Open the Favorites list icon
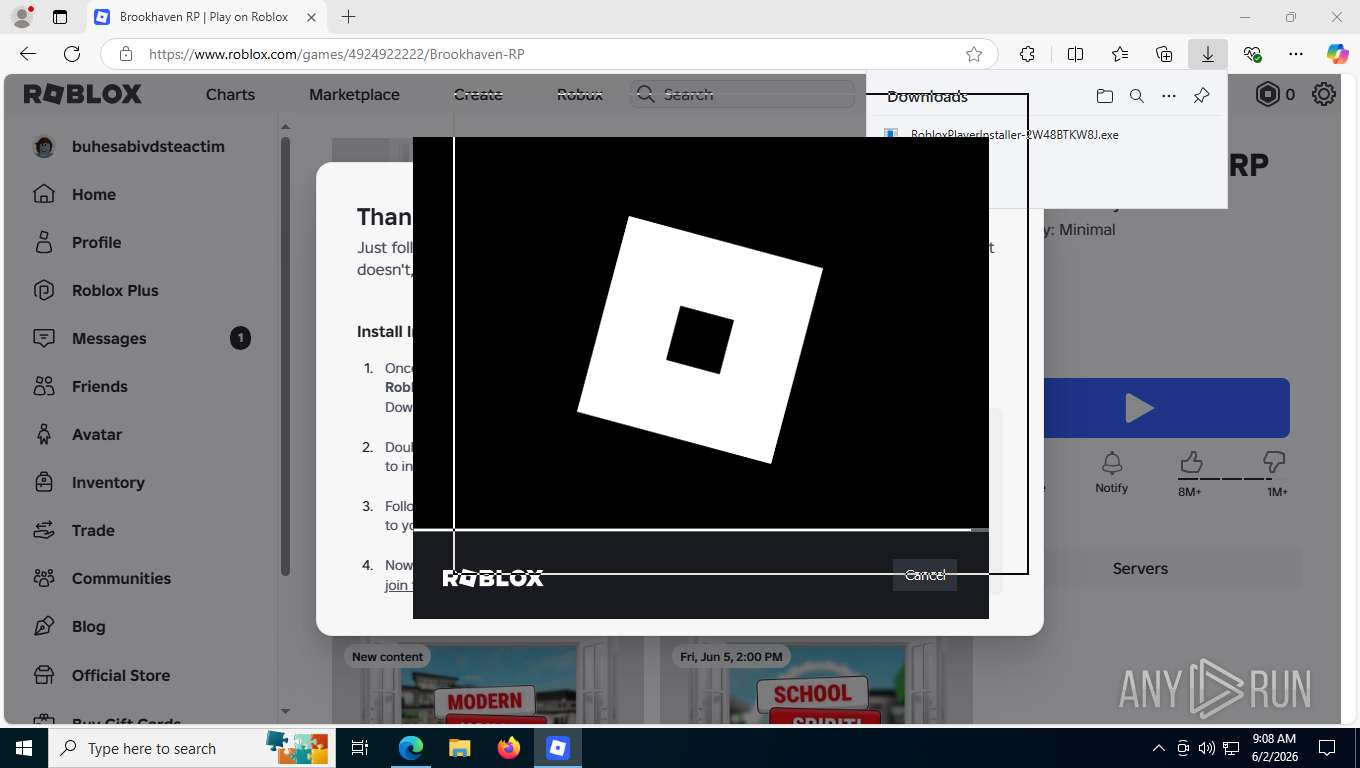 [x=1119, y=54]
